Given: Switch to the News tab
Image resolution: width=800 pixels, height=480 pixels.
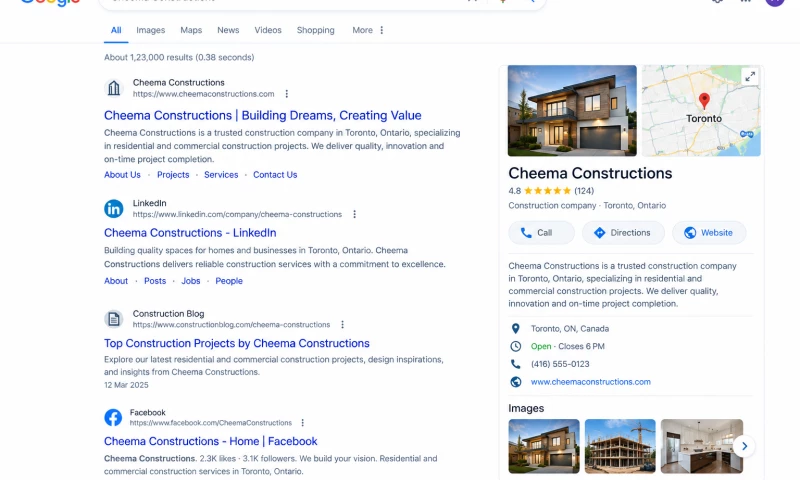Looking at the screenshot, I should coord(228,30).
